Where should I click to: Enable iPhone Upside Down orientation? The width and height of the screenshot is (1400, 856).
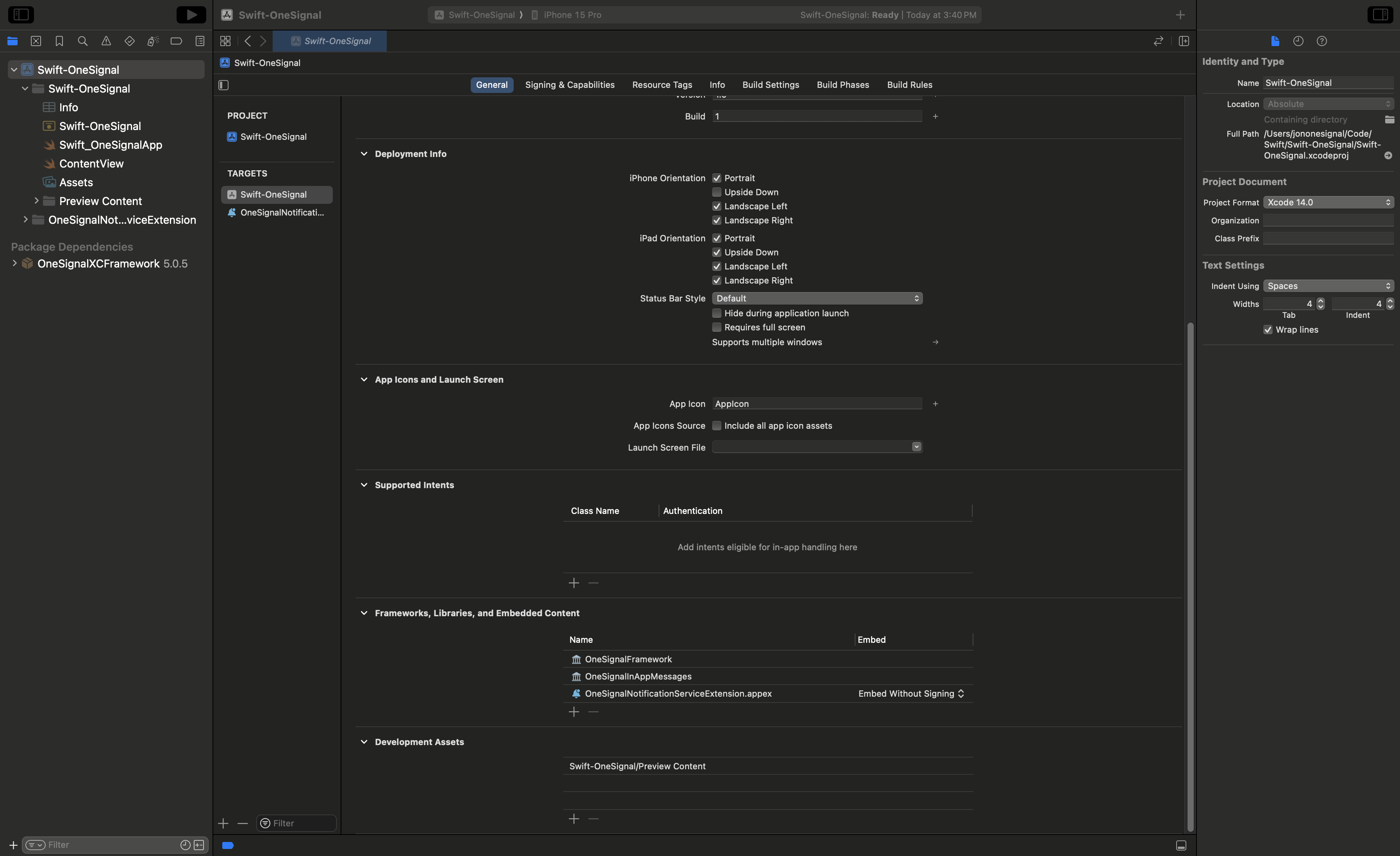pyautogui.click(x=716, y=193)
